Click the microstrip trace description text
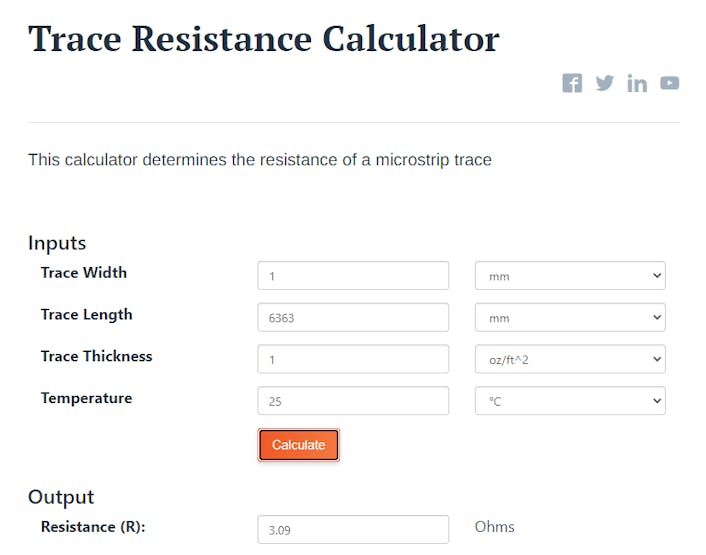Screen dimensions: 706x555 coord(260,160)
